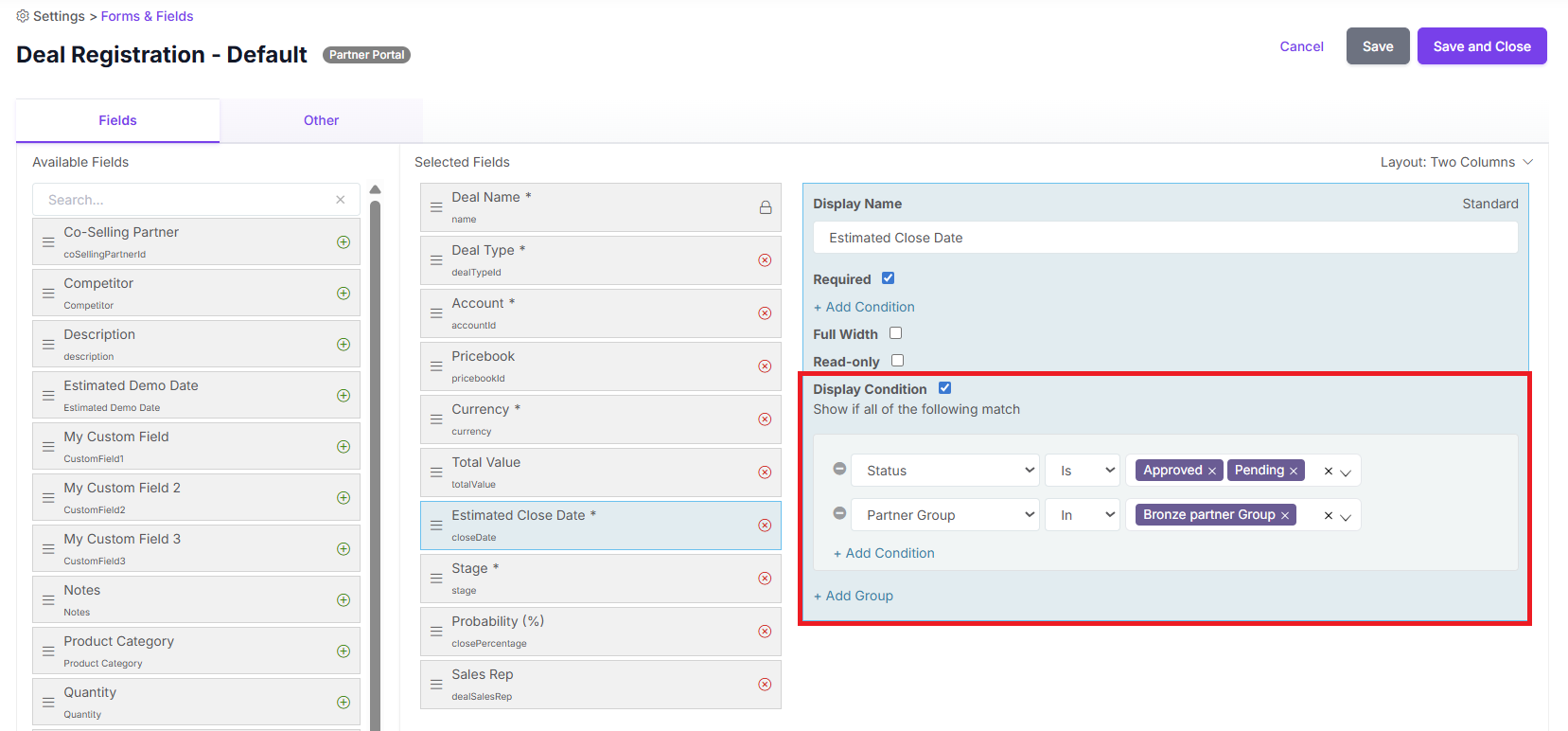This screenshot has height=731, width=1568.
Task: Open Forms & Fields breadcrumb link
Action: point(147,16)
